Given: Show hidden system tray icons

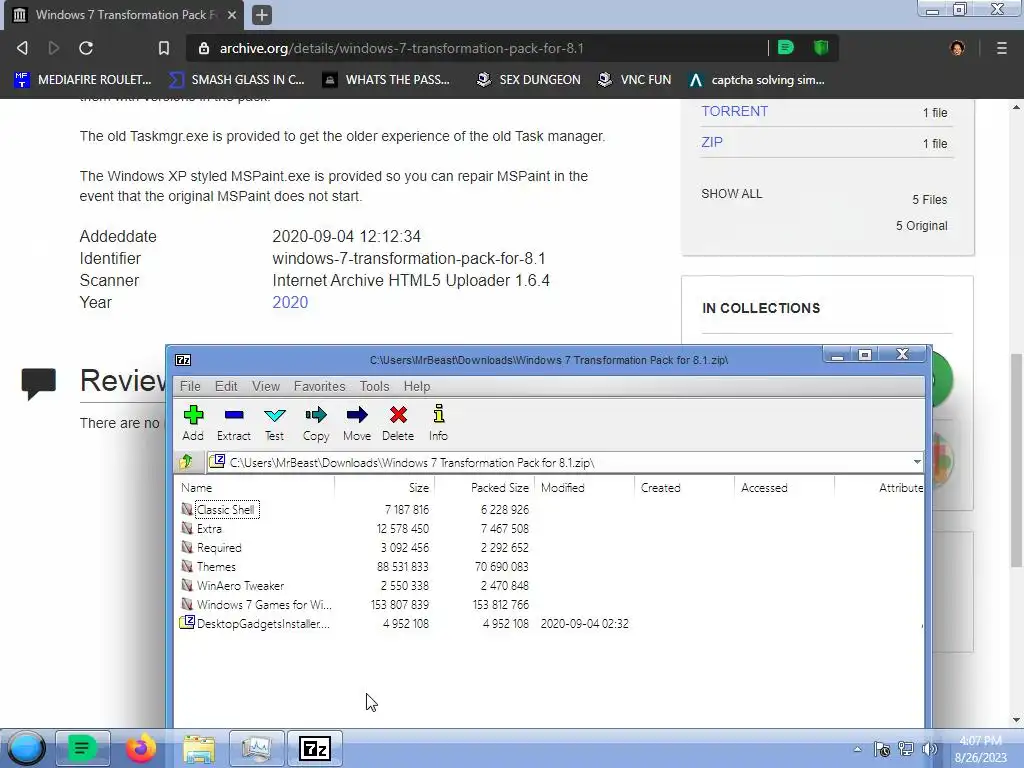Looking at the screenshot, I should (857, 749).
